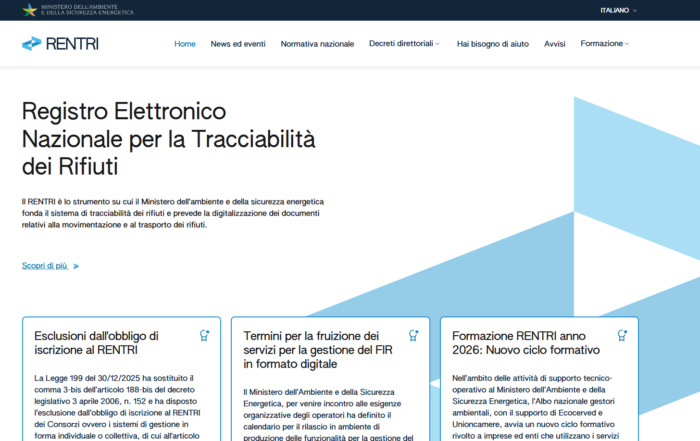Viewport: 700px width, 441px height.
Task: Select Normativa nazionale in the navigation
Action: [x=317, y=44]
